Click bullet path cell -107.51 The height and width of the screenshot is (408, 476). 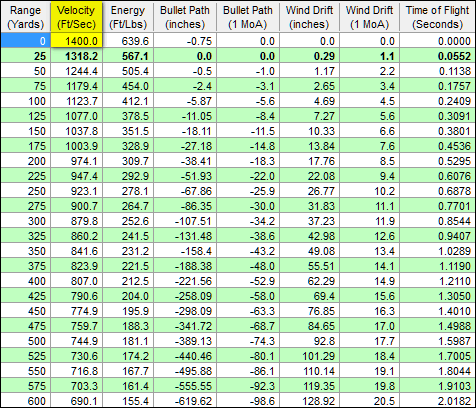[185, 221]
